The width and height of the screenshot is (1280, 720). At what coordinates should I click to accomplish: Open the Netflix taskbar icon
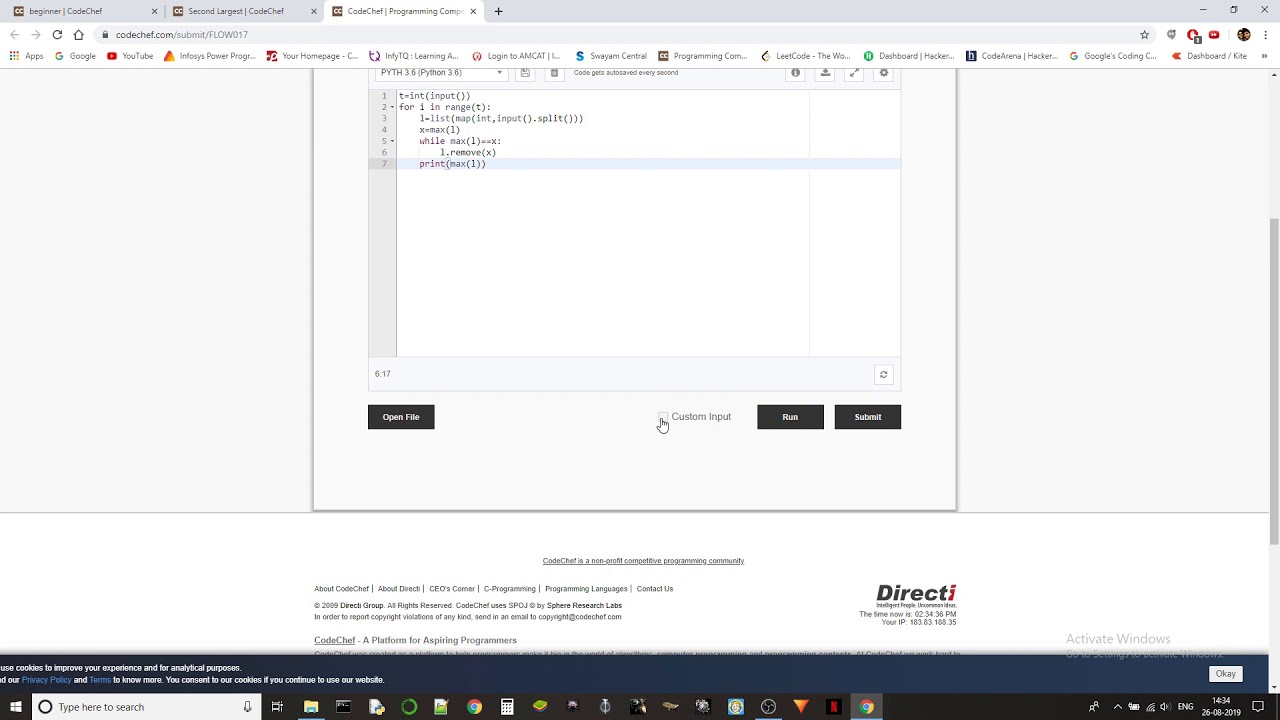pos(833,707)
